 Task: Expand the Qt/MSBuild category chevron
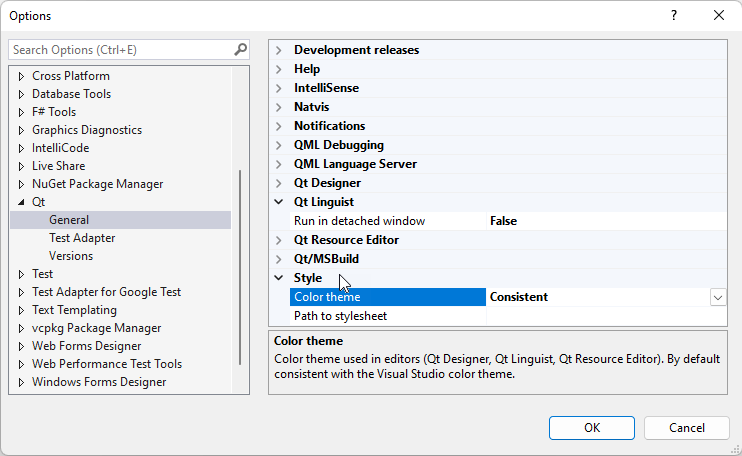[279, 259]
